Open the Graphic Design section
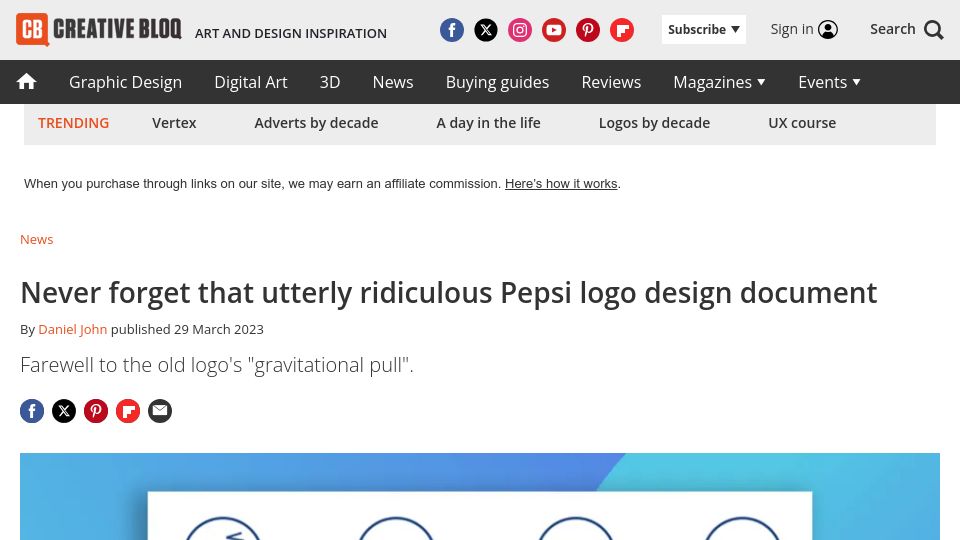This screenshot has height=540, width=960. pyautogui.click(x=126, y=82)
